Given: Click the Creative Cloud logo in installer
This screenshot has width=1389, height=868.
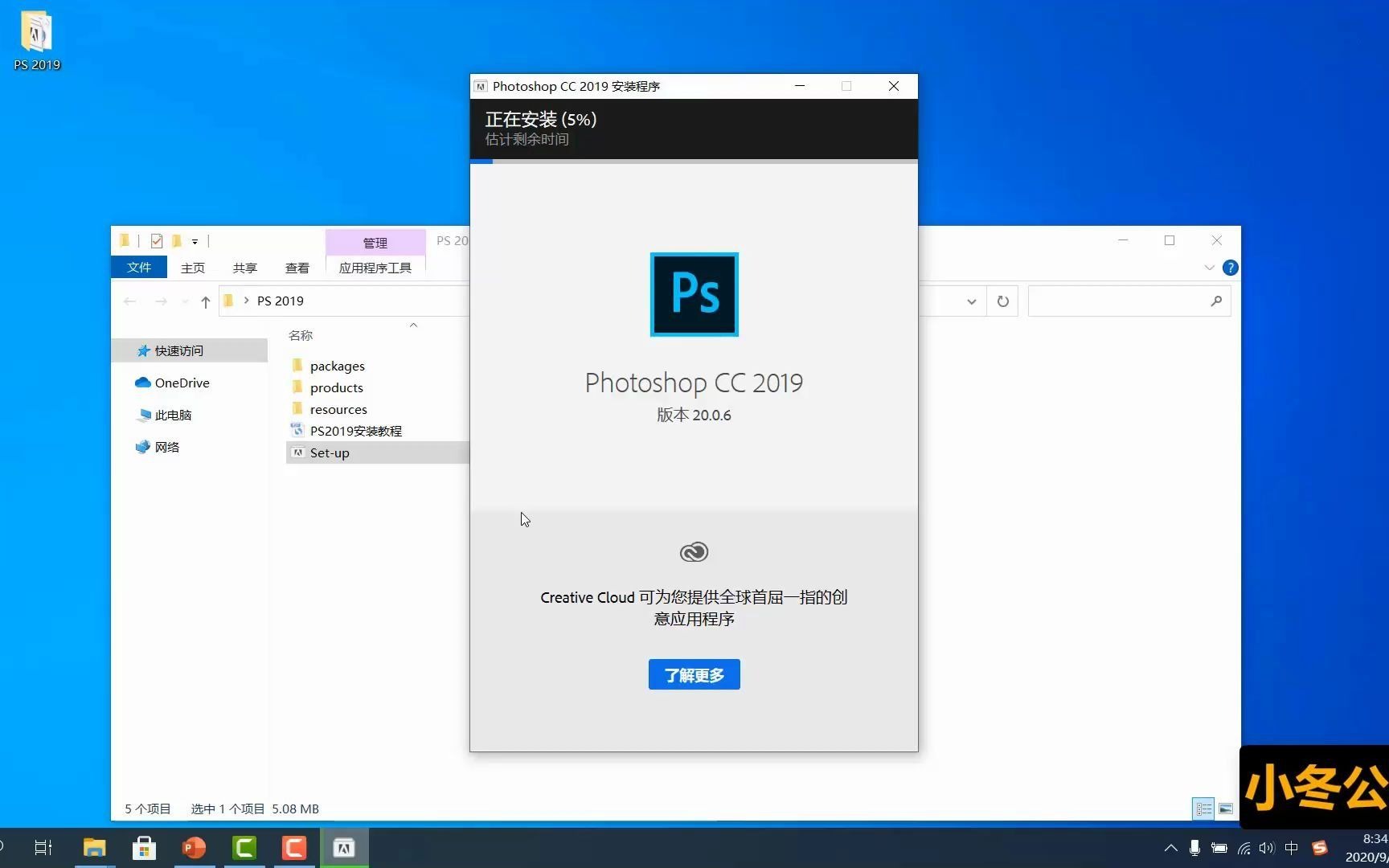Looking at the screenshot, I should pyautogui.click(x=693, y=552).
